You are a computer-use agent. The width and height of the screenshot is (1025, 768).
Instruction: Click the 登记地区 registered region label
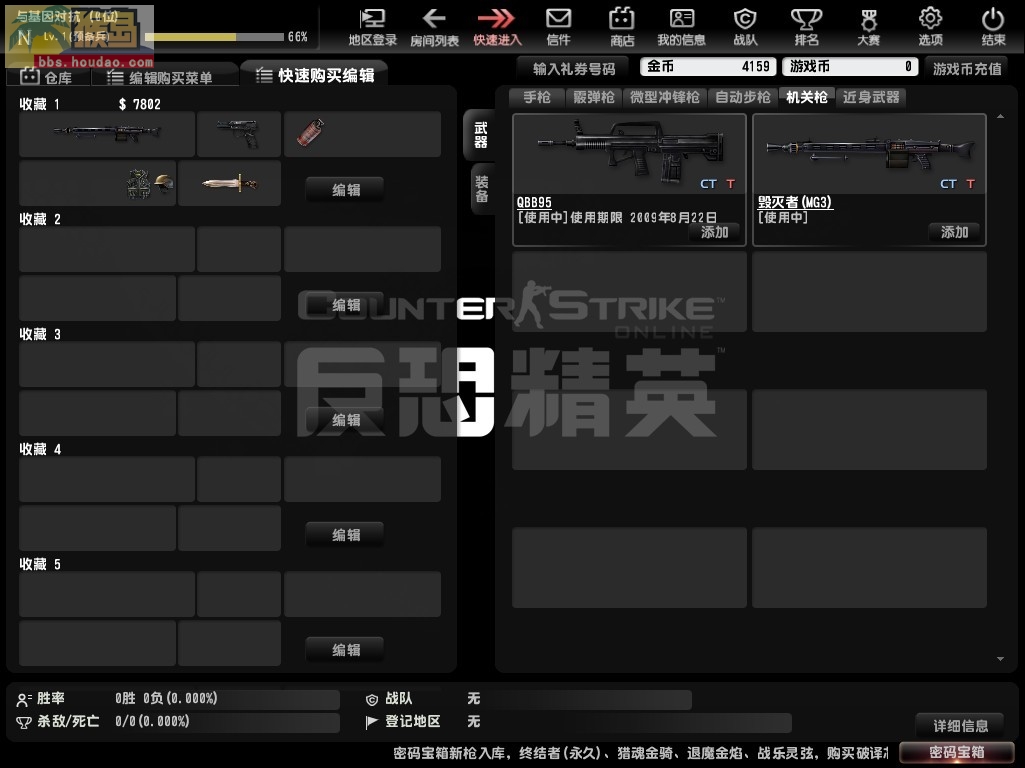[x=412, y=722]
